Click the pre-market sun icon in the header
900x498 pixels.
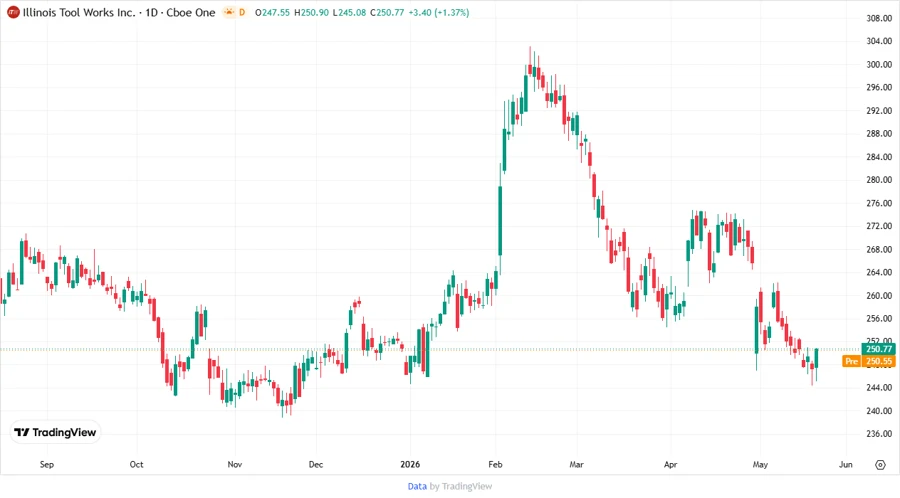pos(230,12)
